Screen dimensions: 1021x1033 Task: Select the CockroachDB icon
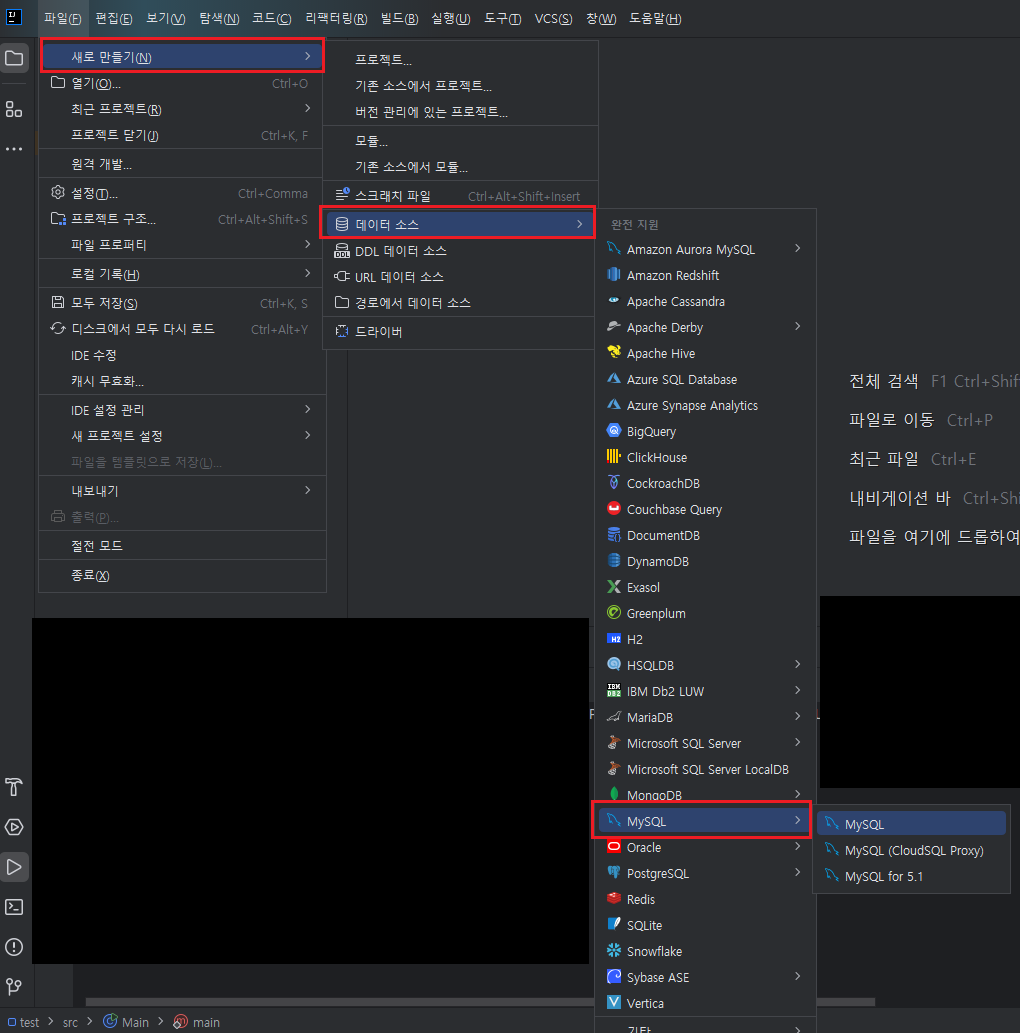(614, 482)
